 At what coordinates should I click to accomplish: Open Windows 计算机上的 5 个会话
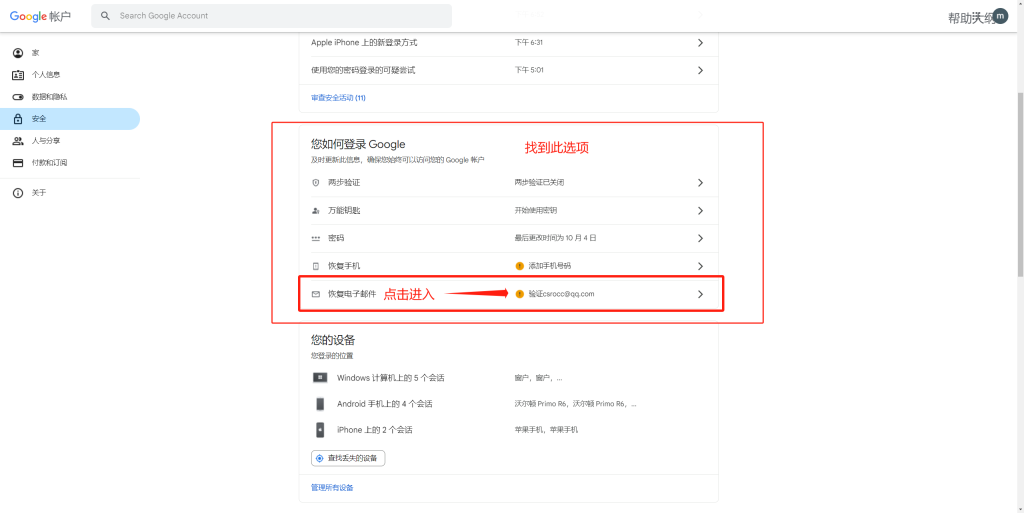coord(391,378)
